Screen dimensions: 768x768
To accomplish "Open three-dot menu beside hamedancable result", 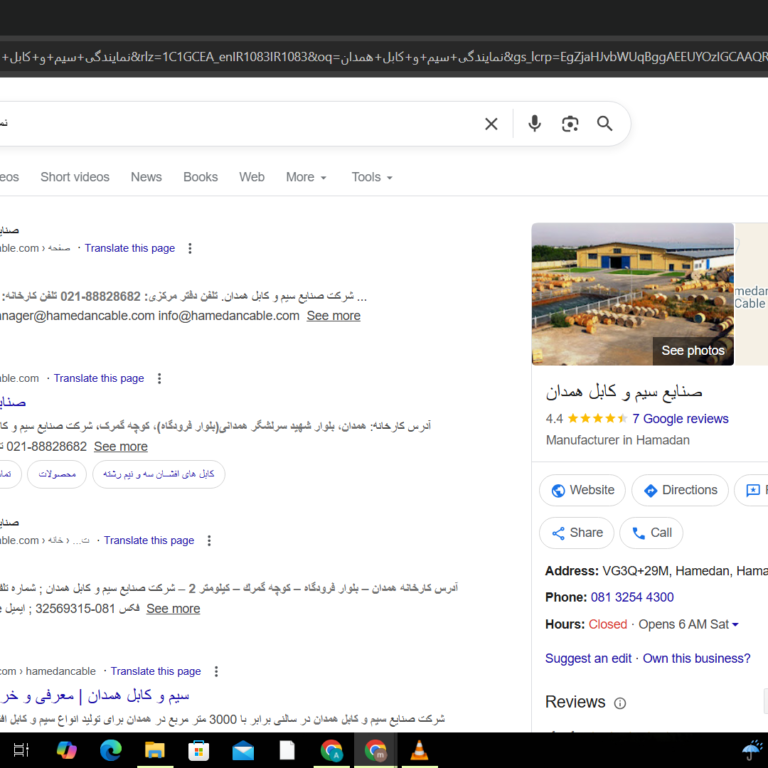I will pyautogui.click(x=216, y=672).
